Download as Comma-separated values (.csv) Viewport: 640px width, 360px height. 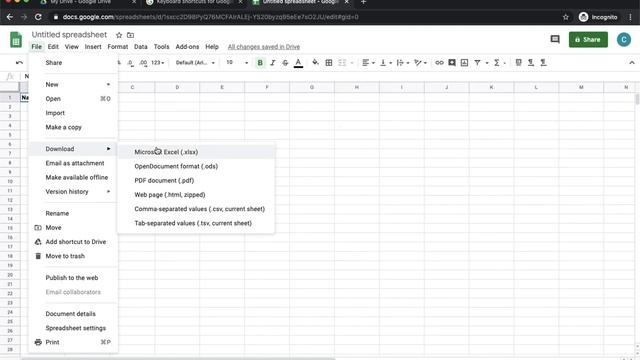click(197, 209)
